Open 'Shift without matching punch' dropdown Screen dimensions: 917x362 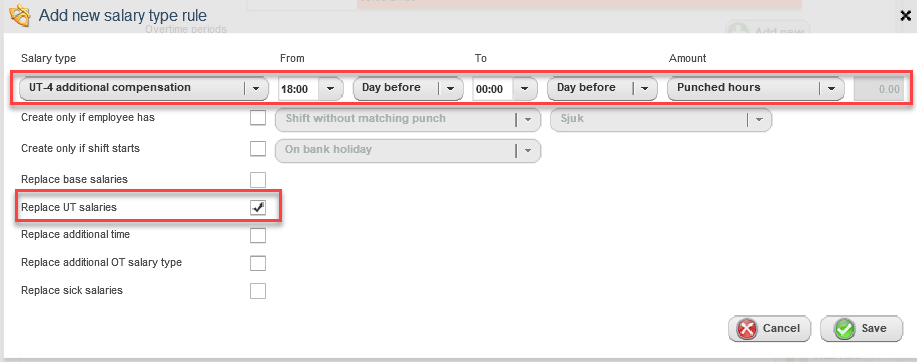pos(408,119)
